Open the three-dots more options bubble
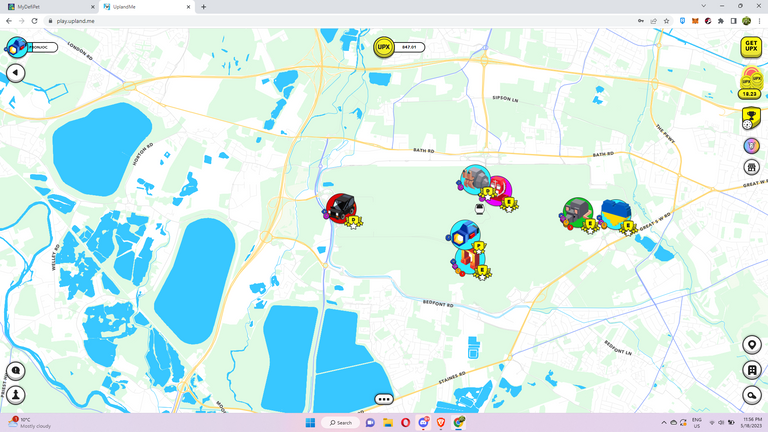Image resolution: width=768 pixels, height=432 pixels. [384, 399]
